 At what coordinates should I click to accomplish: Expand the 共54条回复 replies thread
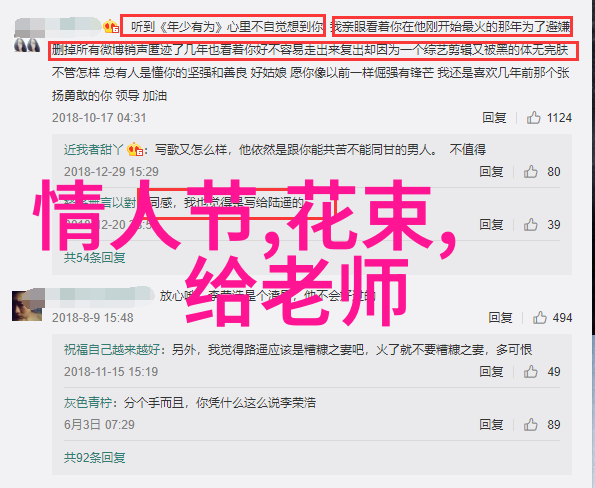pos(94,258)
